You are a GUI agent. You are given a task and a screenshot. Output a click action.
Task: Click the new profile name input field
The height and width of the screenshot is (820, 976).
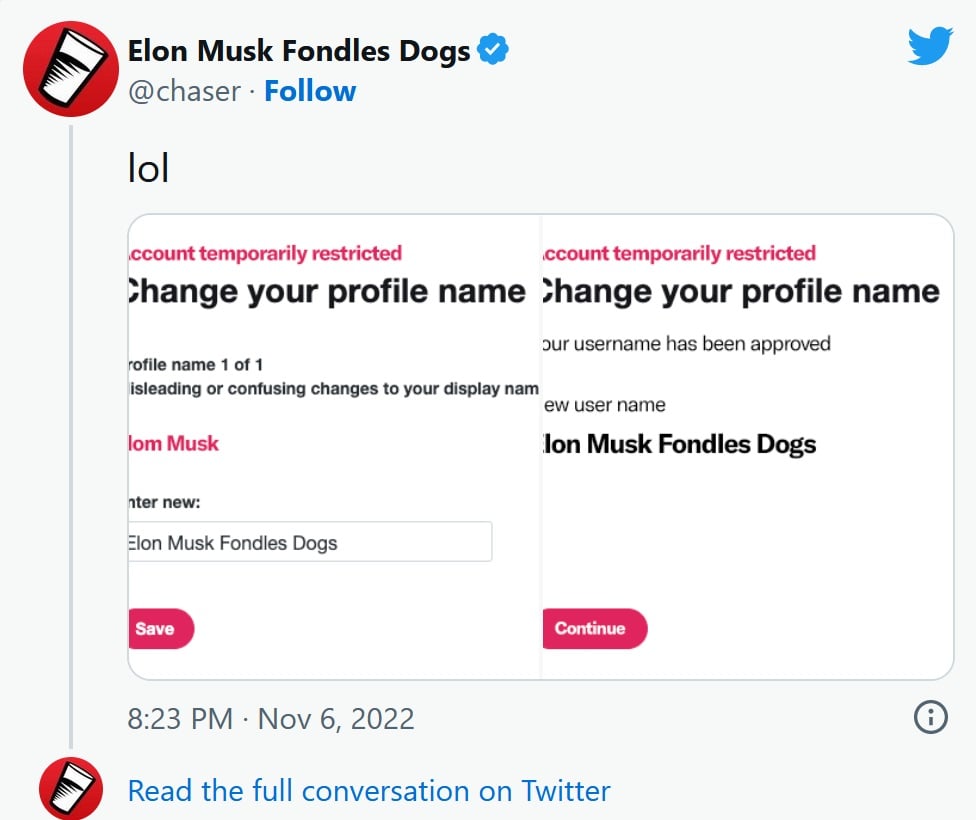coord(310,542)
